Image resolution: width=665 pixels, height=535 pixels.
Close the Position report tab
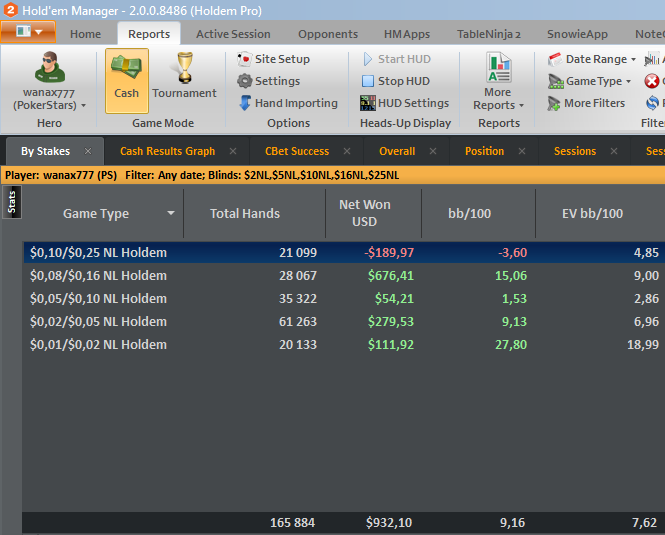tap(522, 151)
